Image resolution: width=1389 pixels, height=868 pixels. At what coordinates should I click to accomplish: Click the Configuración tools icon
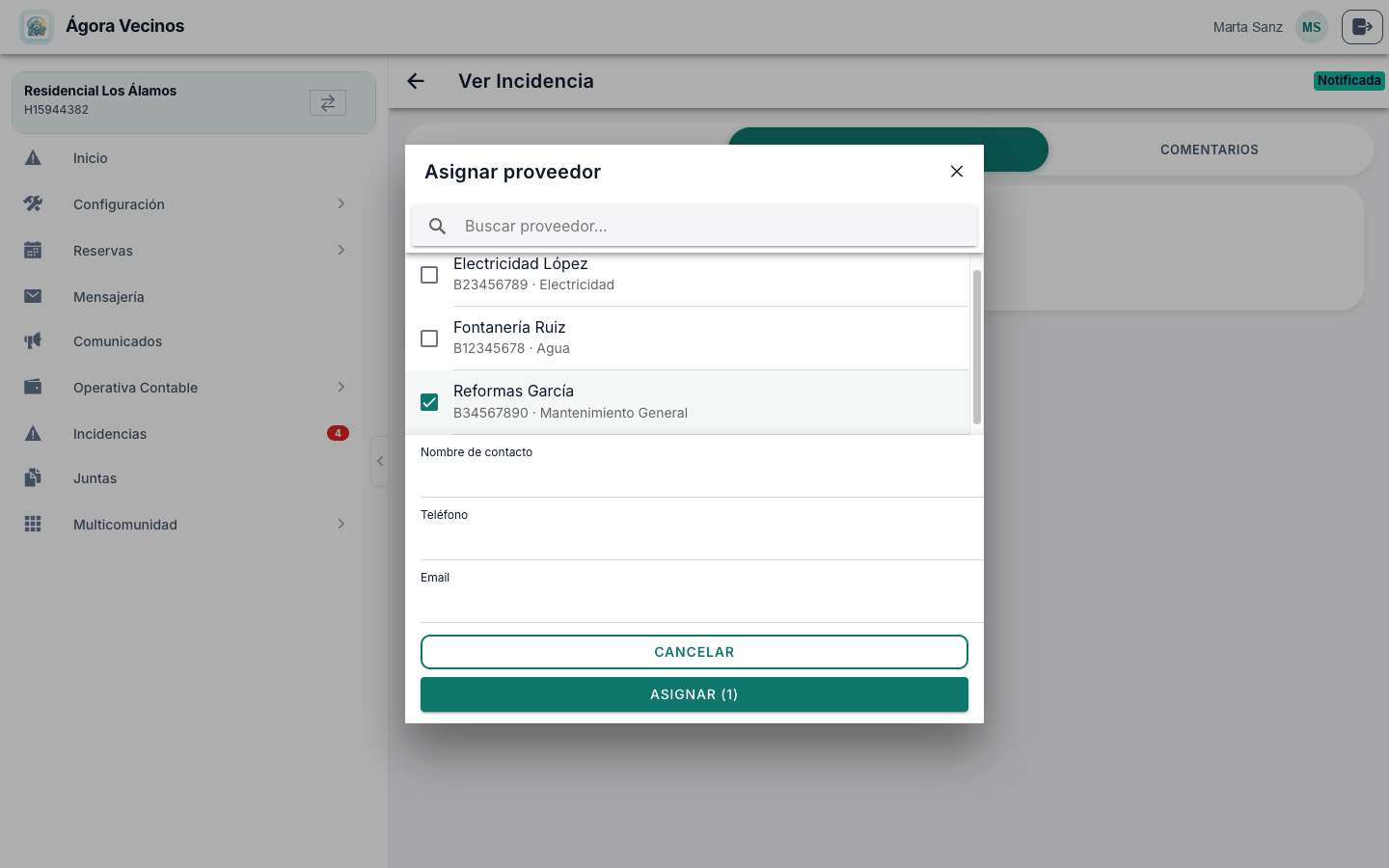33,203
